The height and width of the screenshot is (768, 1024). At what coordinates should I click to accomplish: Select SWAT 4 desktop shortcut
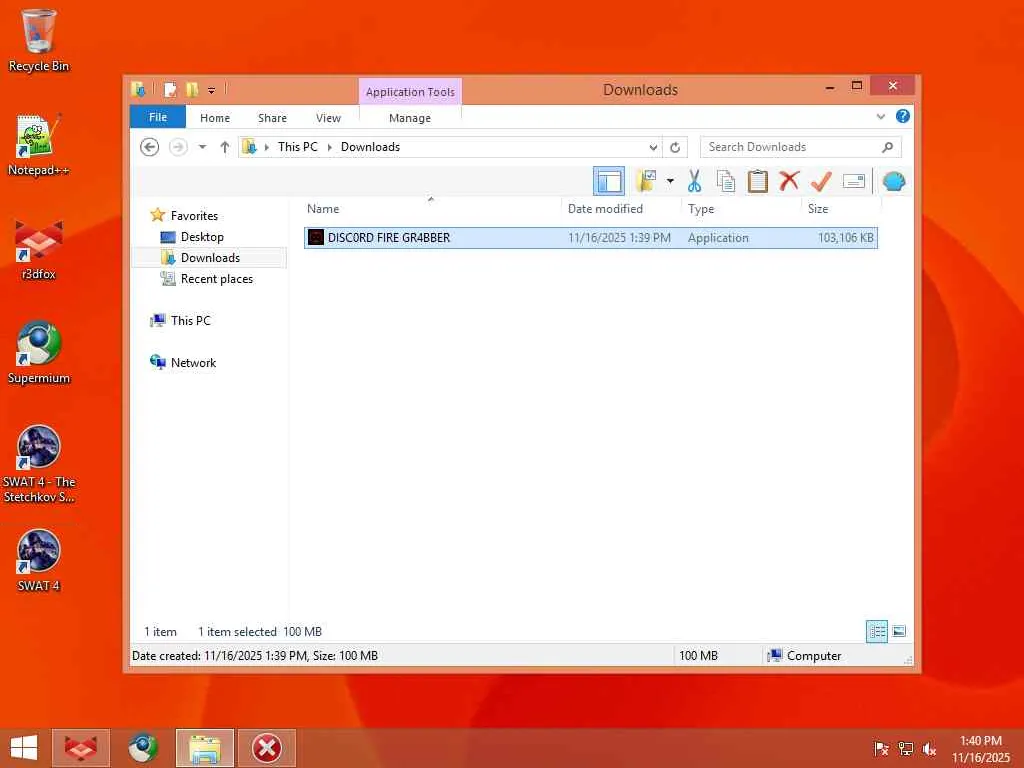coord(39,561)
